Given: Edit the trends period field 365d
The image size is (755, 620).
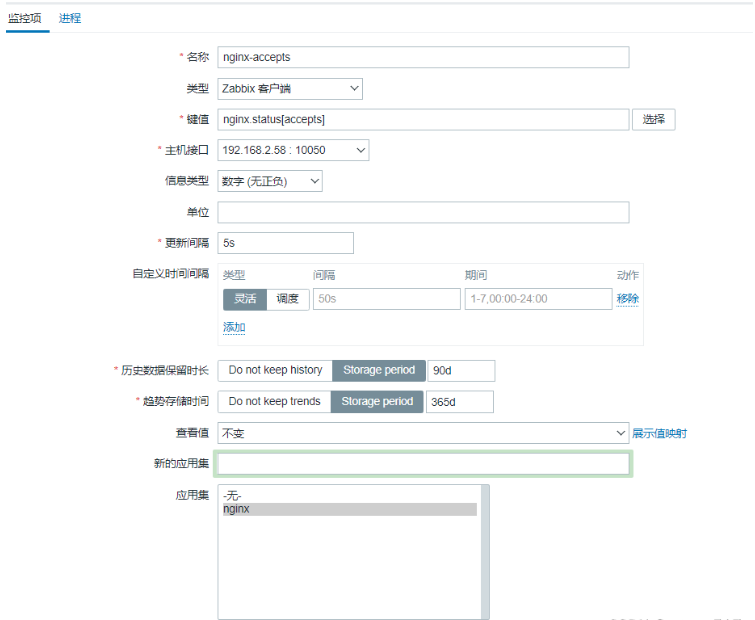Looking at the screenshot, I should (460, 402).
